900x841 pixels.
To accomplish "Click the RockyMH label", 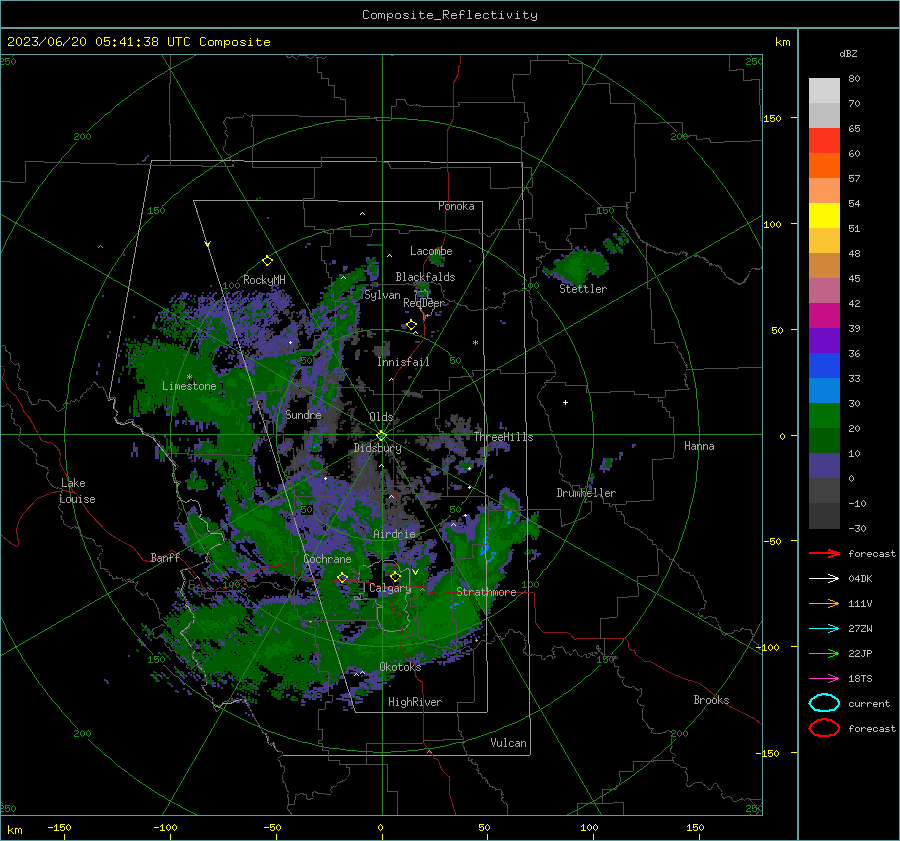I will click(x=264, y=280).
